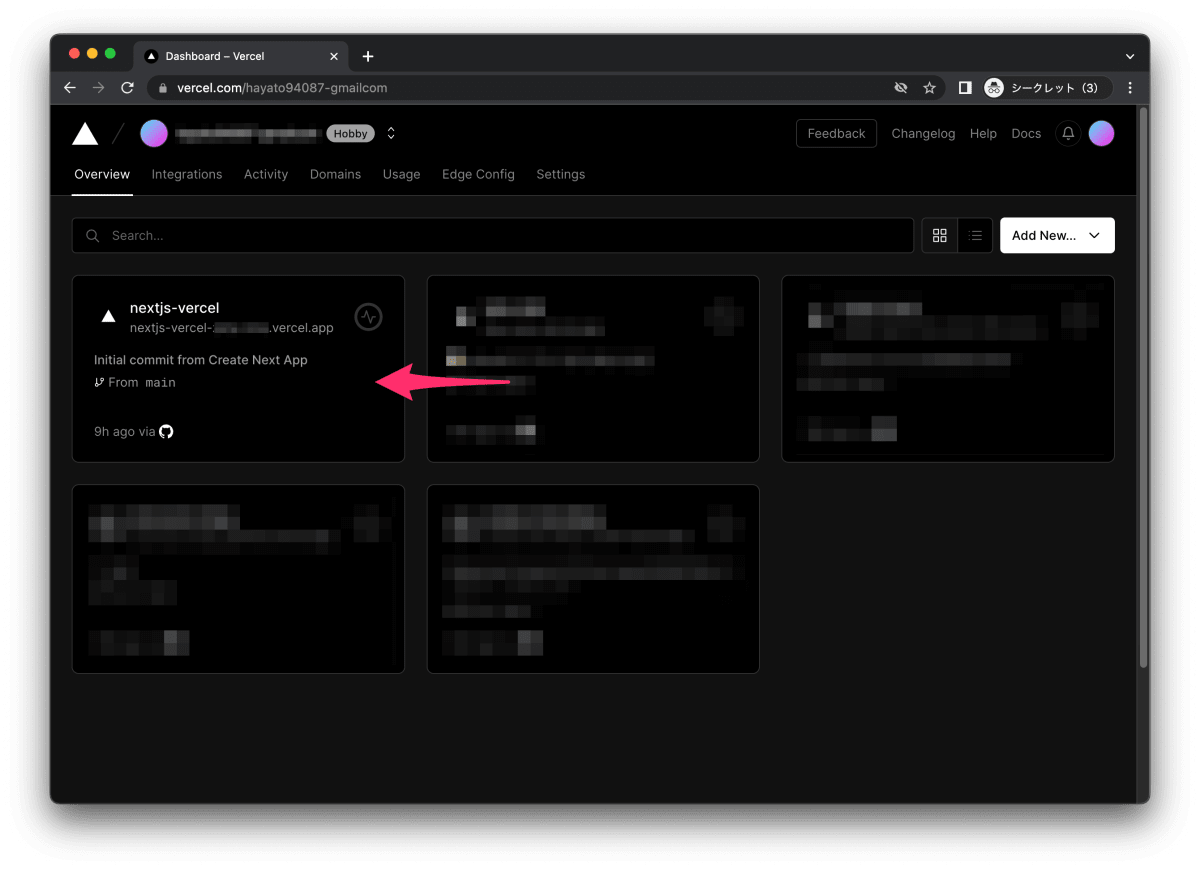The image size is (1200, 870).
Task: Open nextjs-vercel activity pulse icon
Action: (369, 317)
